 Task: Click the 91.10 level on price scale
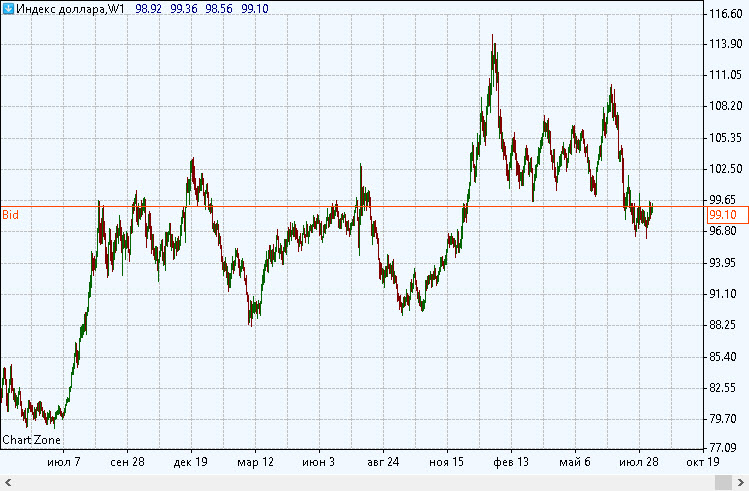click(724, 294)
